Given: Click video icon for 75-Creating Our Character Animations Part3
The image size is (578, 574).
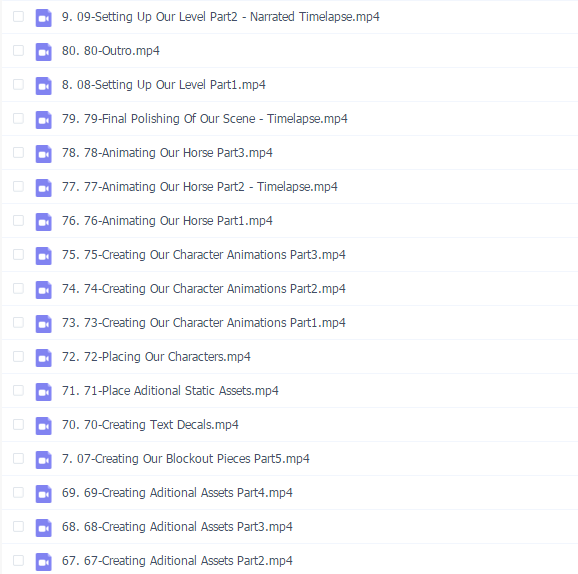Looking at the screenshot, I should pos(43,255).
